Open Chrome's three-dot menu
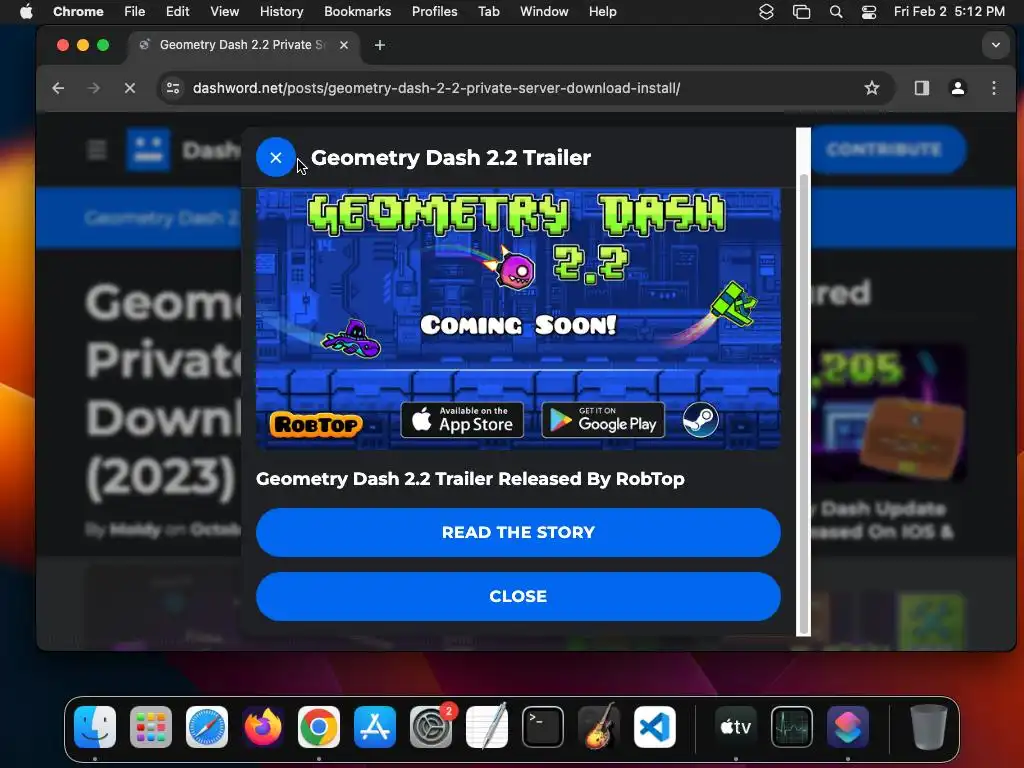Screen dimensions: 1024x768 [994, 88]
